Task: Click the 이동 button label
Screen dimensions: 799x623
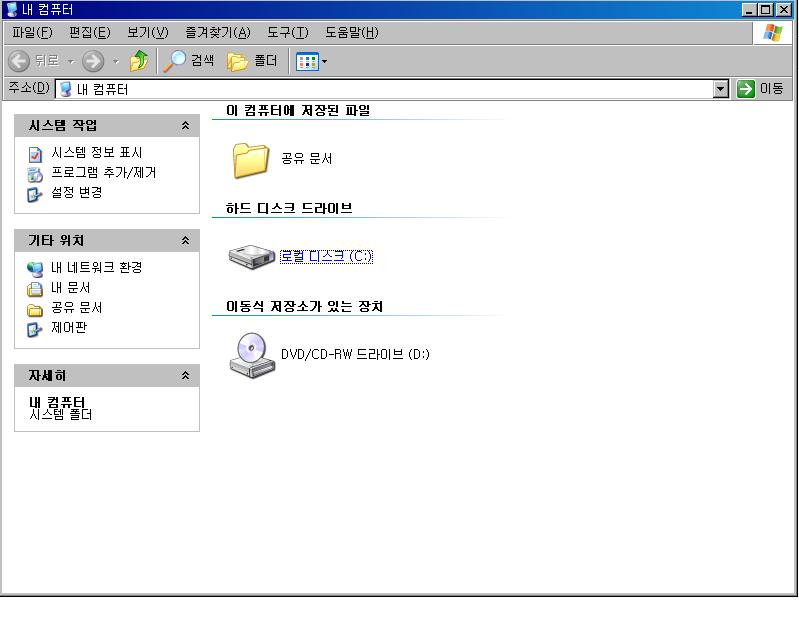Action: [771, 89]
